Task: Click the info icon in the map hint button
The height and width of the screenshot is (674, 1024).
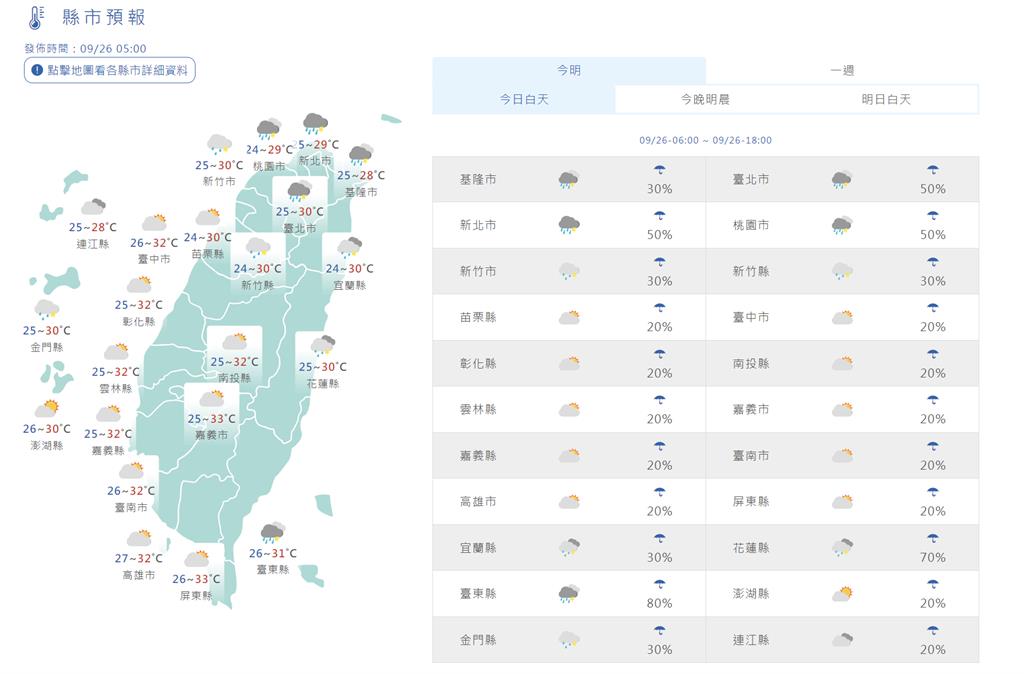Action: (x=37, y=70)
